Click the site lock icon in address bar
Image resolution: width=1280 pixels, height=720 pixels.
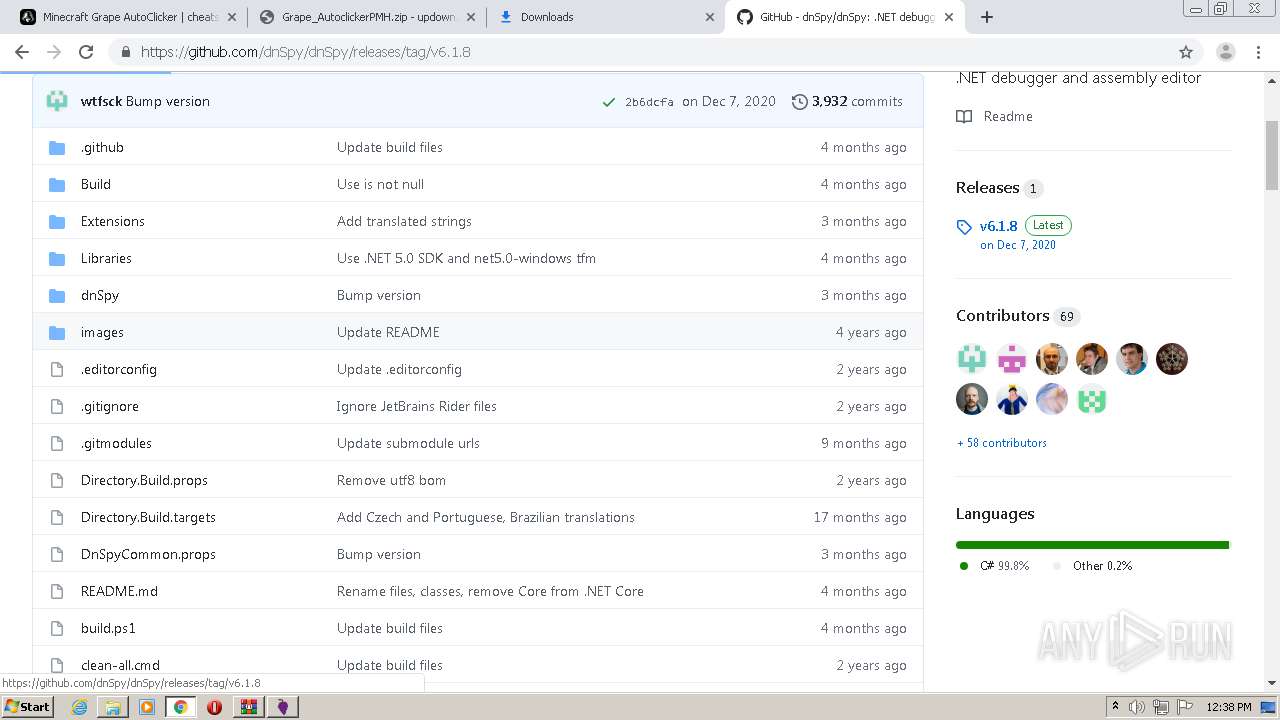pyautogui.click(x=125, y=52)
